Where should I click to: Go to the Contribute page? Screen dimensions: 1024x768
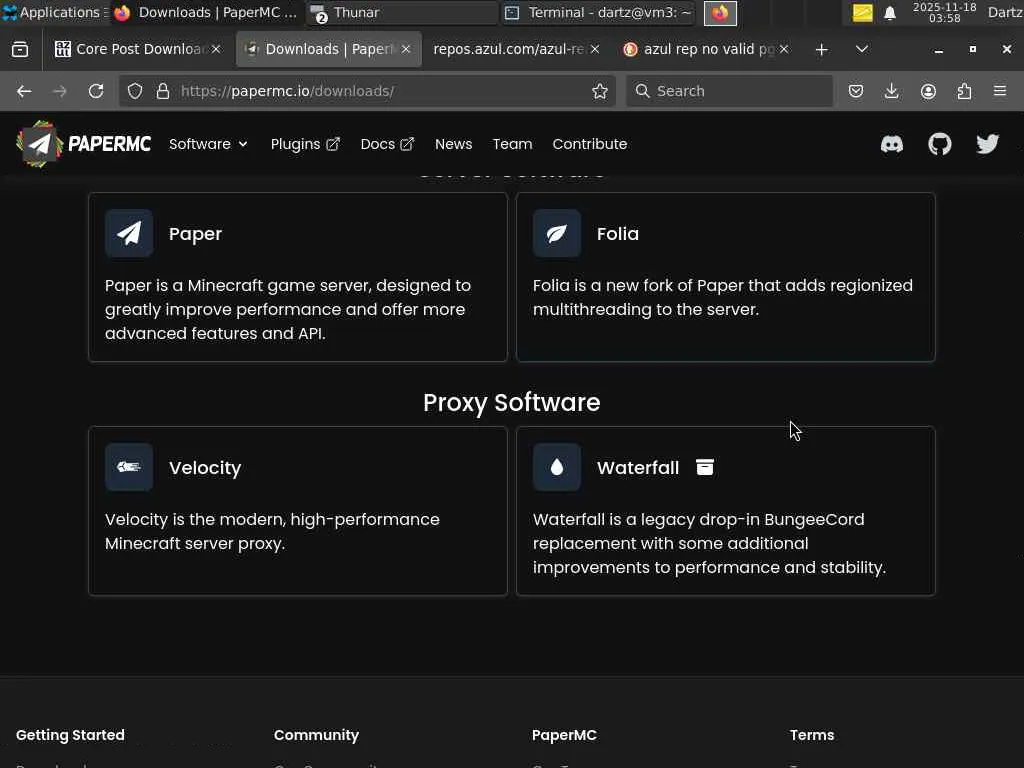pyautogui.click(x=590, y=144)
